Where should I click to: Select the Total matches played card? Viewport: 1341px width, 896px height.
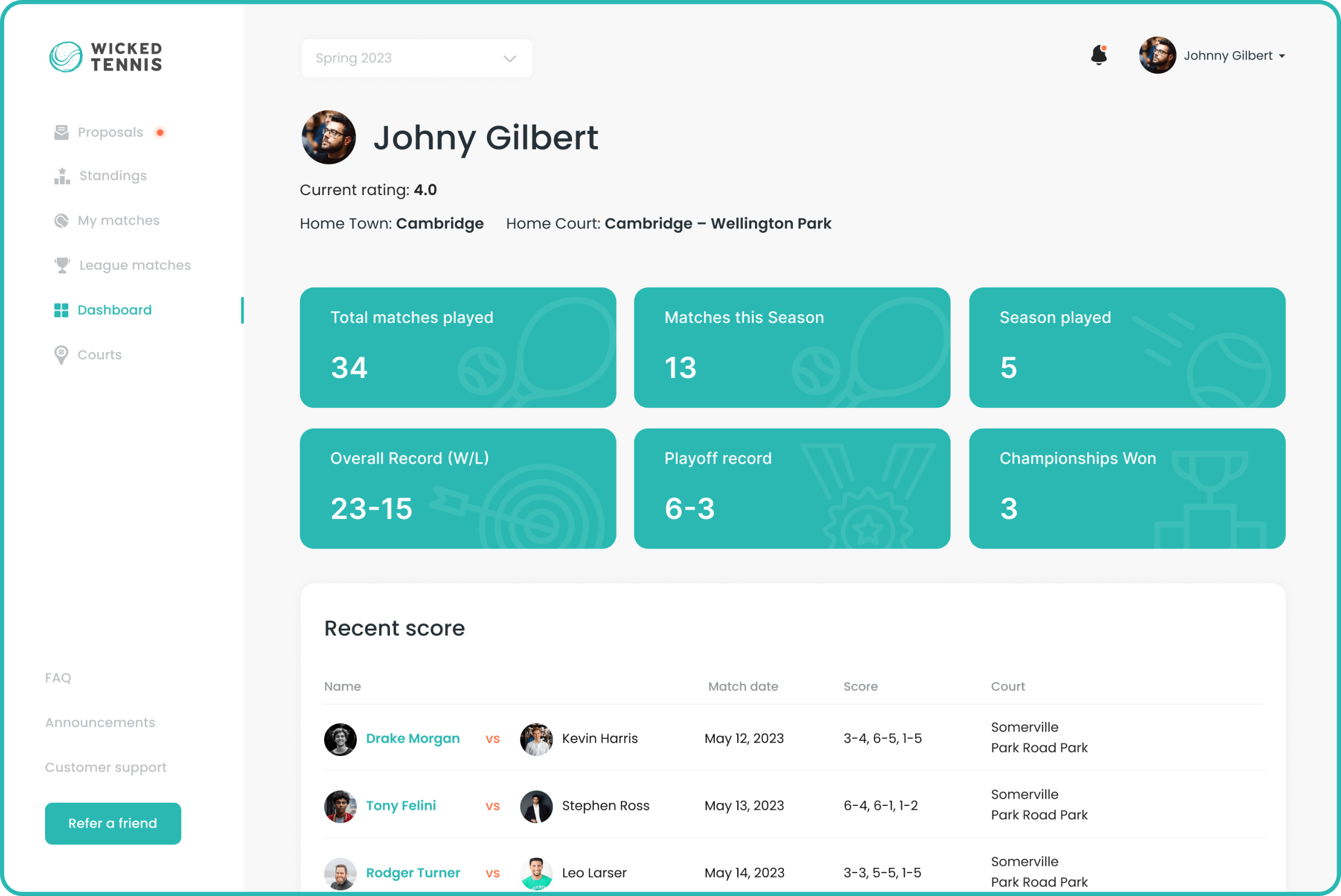point(458,347)
